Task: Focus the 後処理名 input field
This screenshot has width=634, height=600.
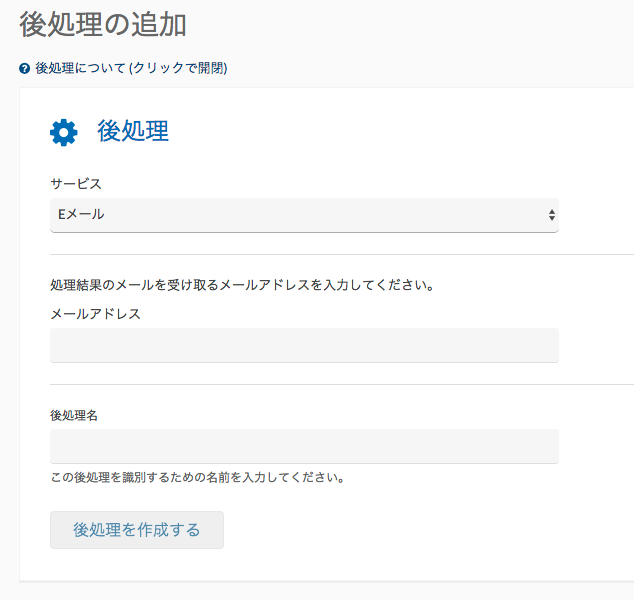Action: [304, 446]
